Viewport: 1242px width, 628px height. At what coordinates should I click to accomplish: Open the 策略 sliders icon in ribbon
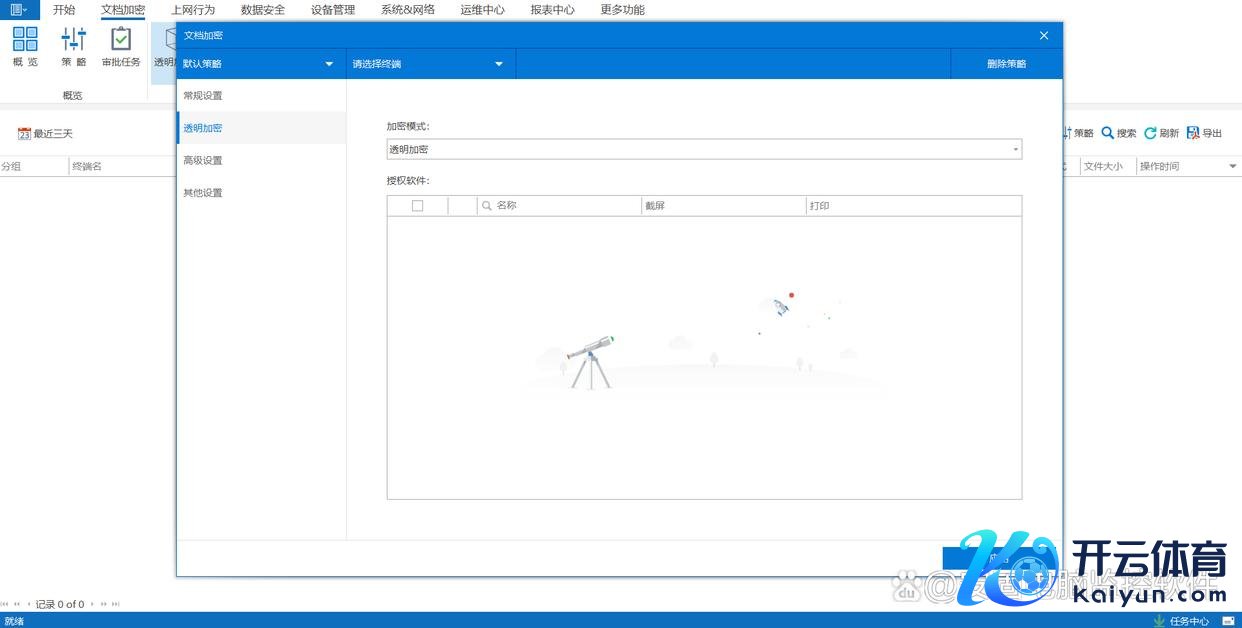[74, 40]
